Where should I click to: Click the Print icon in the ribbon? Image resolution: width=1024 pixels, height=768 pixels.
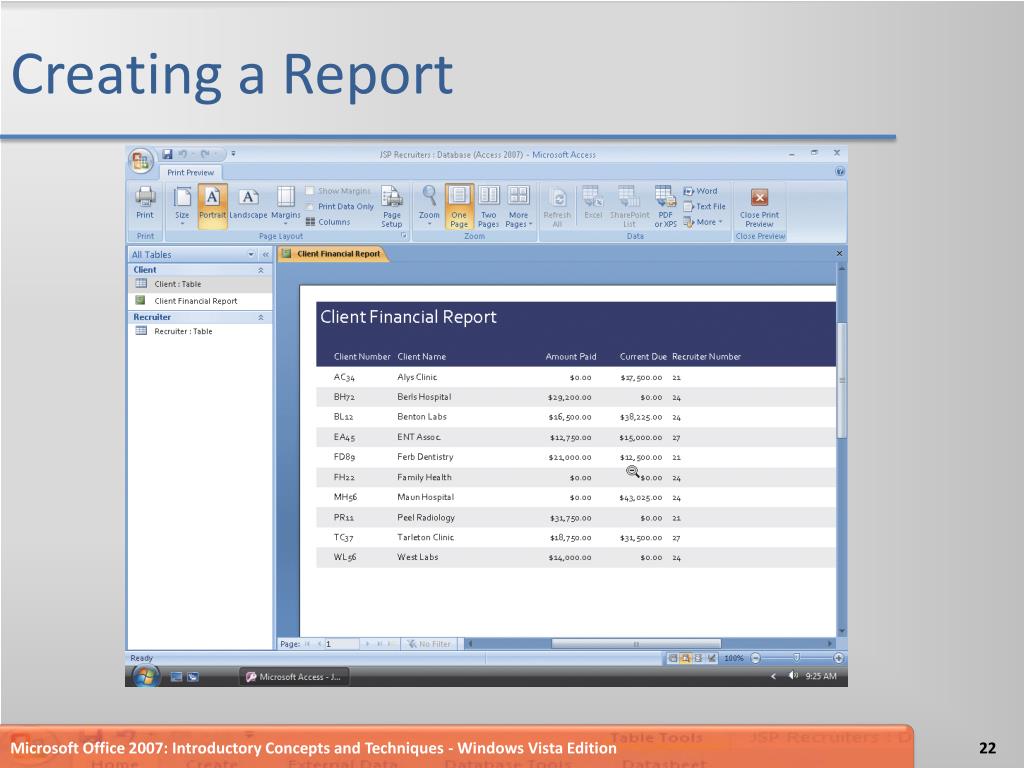click(x=145, y=202)
